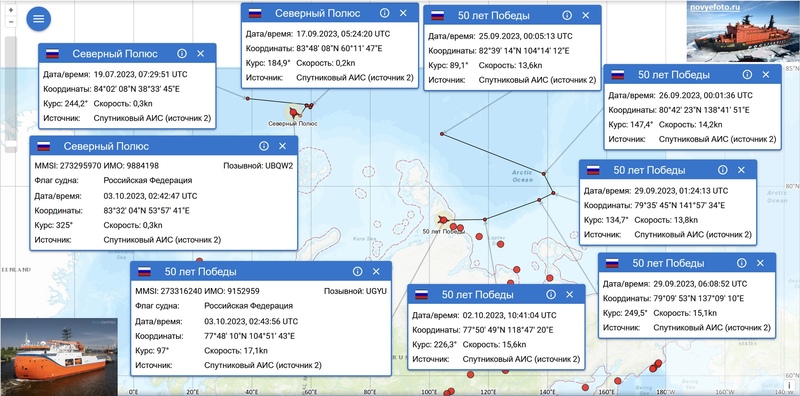Viewport: 800px width, 396px height.
Task: Select the 50 лет Победы ship marker on the map
Action: (x=443, y=220)
